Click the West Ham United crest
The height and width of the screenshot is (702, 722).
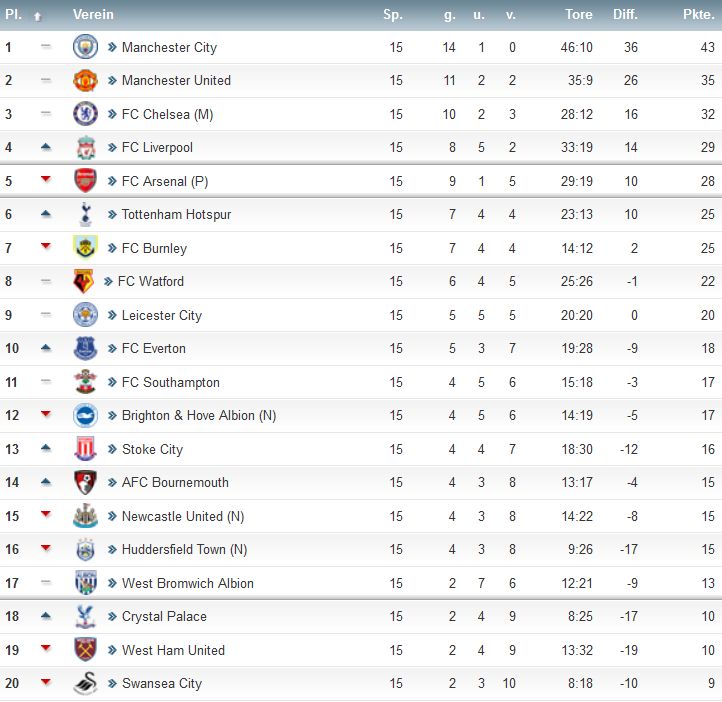85,650
